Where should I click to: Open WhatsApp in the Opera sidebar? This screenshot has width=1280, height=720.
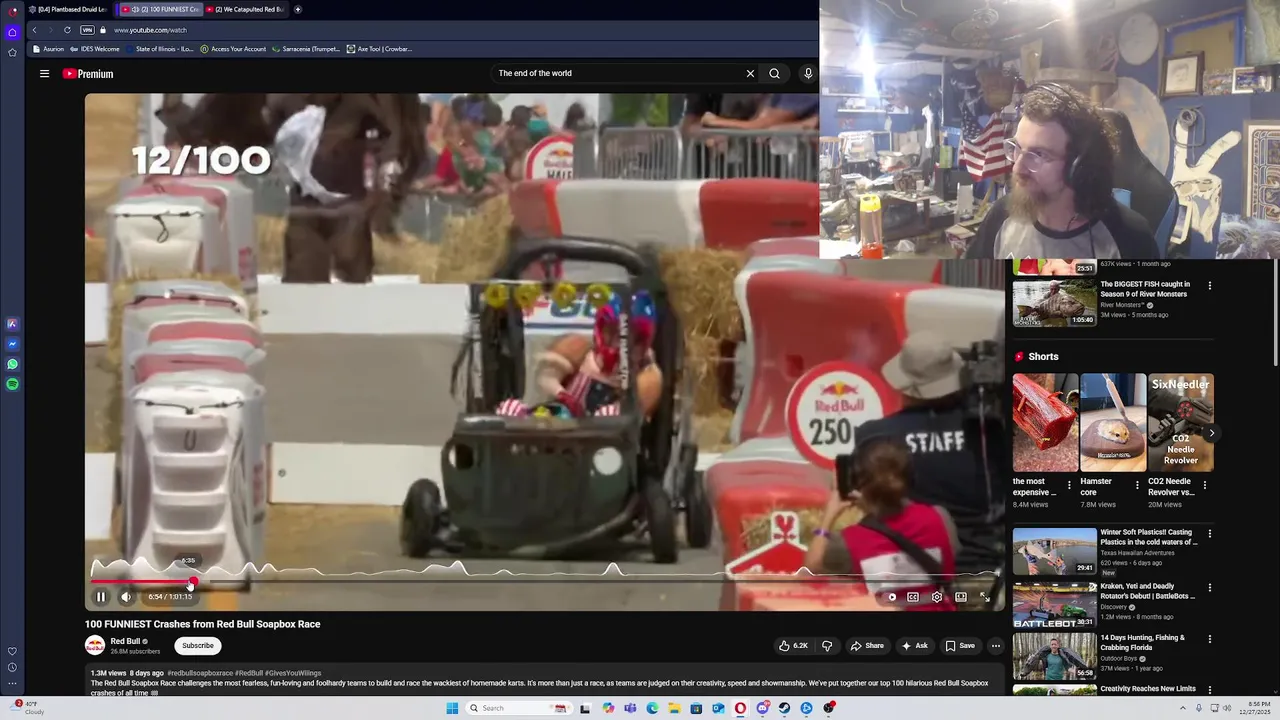pyautogui.click(x=12, y=364)
